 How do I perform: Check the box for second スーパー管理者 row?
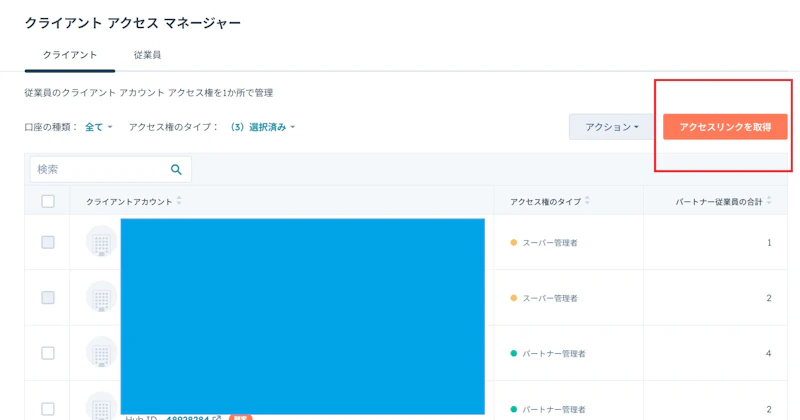[48, 298]
